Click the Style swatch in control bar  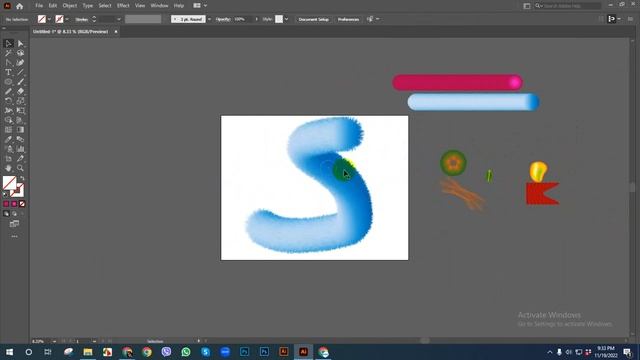pos(279,19)
